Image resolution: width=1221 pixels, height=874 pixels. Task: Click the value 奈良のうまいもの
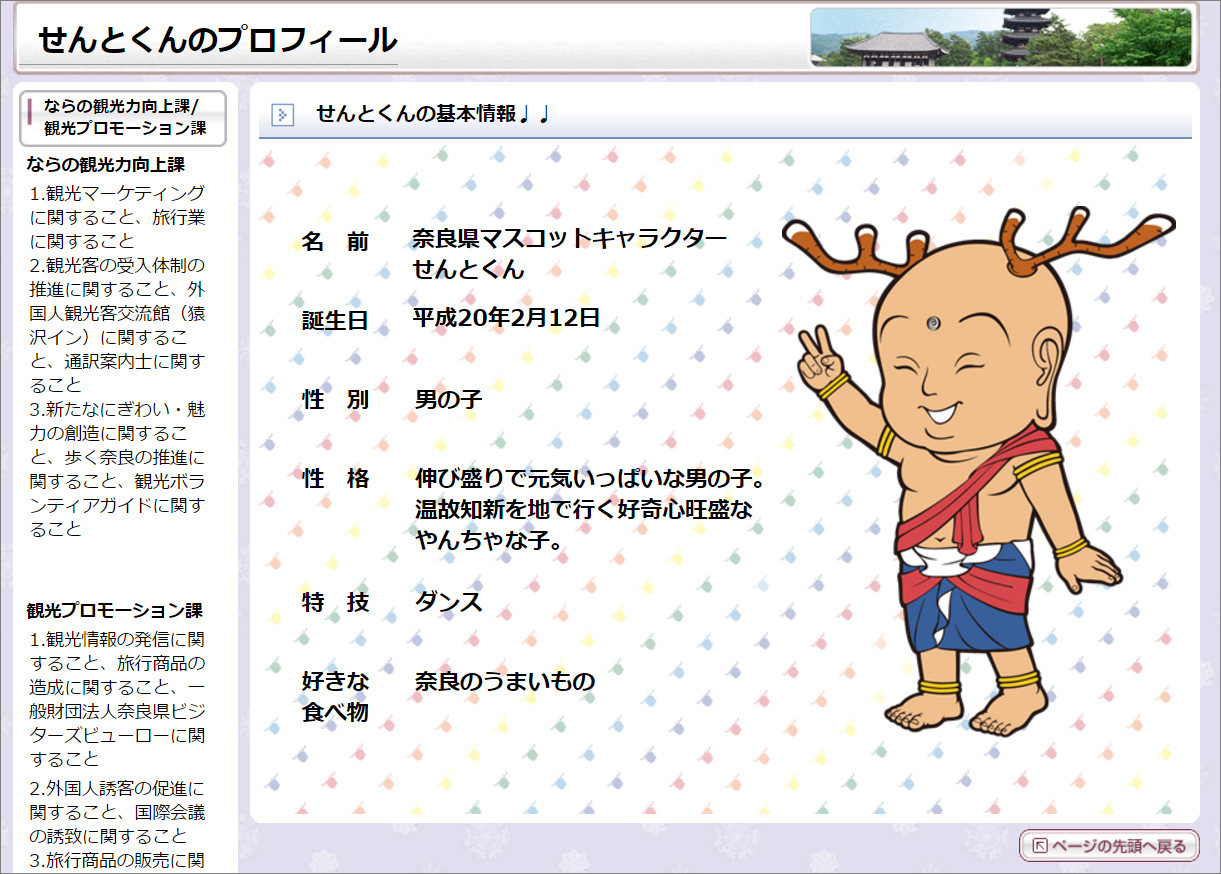coord(505,681)
